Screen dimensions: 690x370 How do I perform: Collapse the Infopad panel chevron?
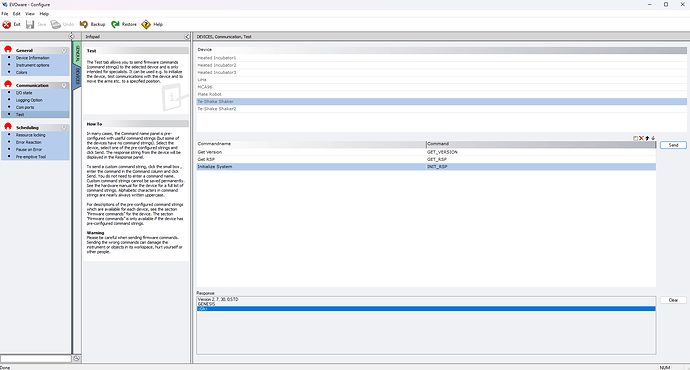(x=187, y=37)
